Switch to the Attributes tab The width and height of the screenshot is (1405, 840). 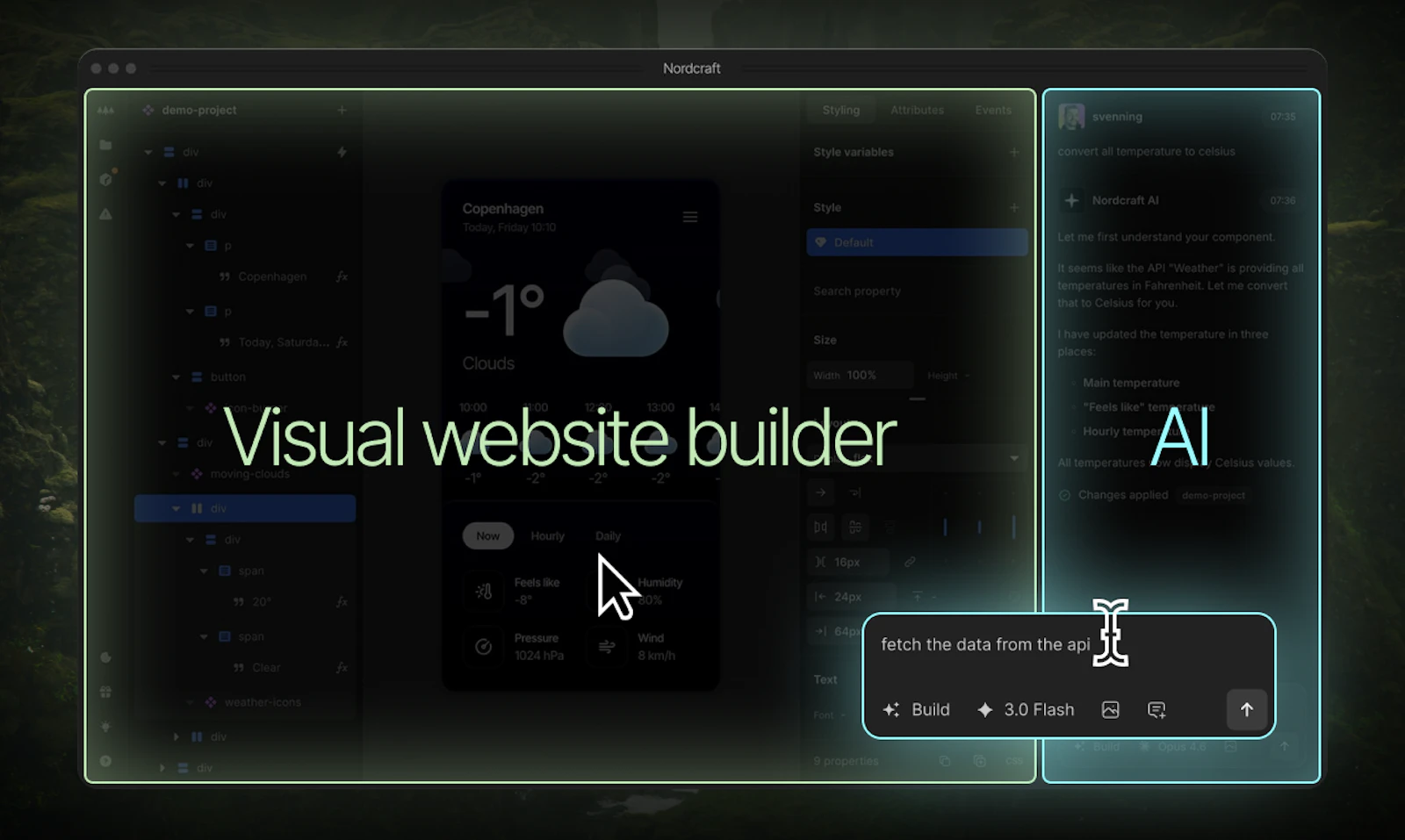pyautogui.click(x=917, y=110)
